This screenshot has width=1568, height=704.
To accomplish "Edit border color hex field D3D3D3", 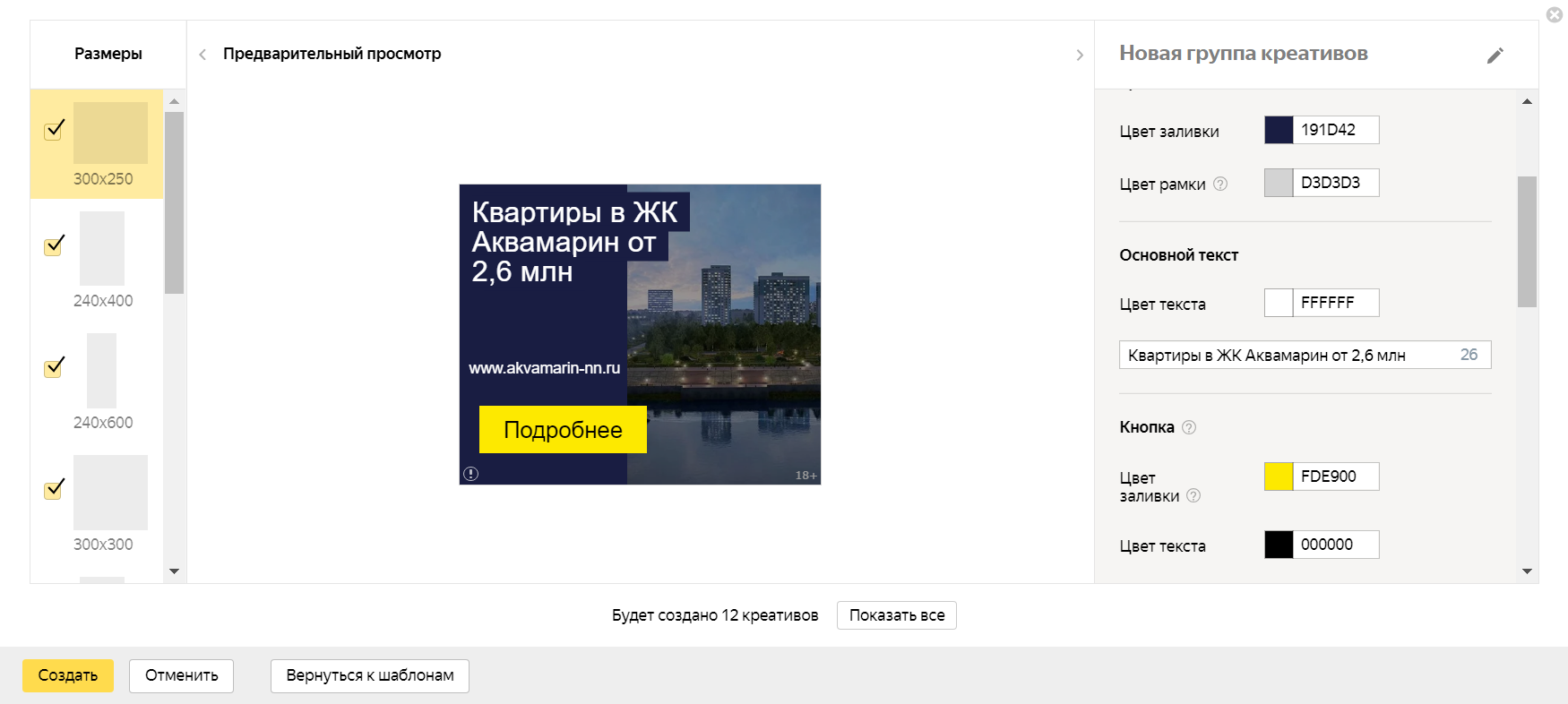I will (x=1336, y=183).
